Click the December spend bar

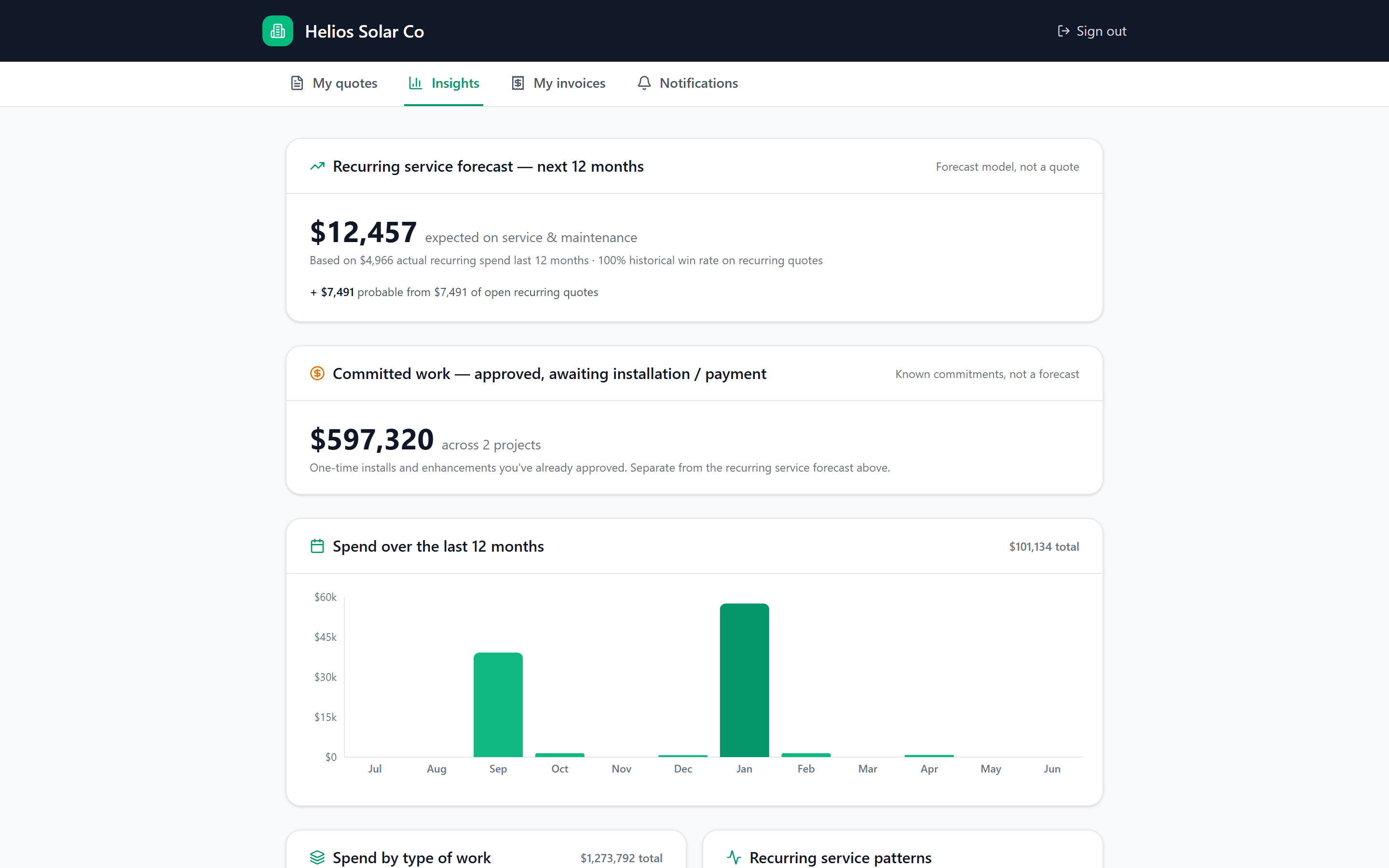[x=683, y=756]
